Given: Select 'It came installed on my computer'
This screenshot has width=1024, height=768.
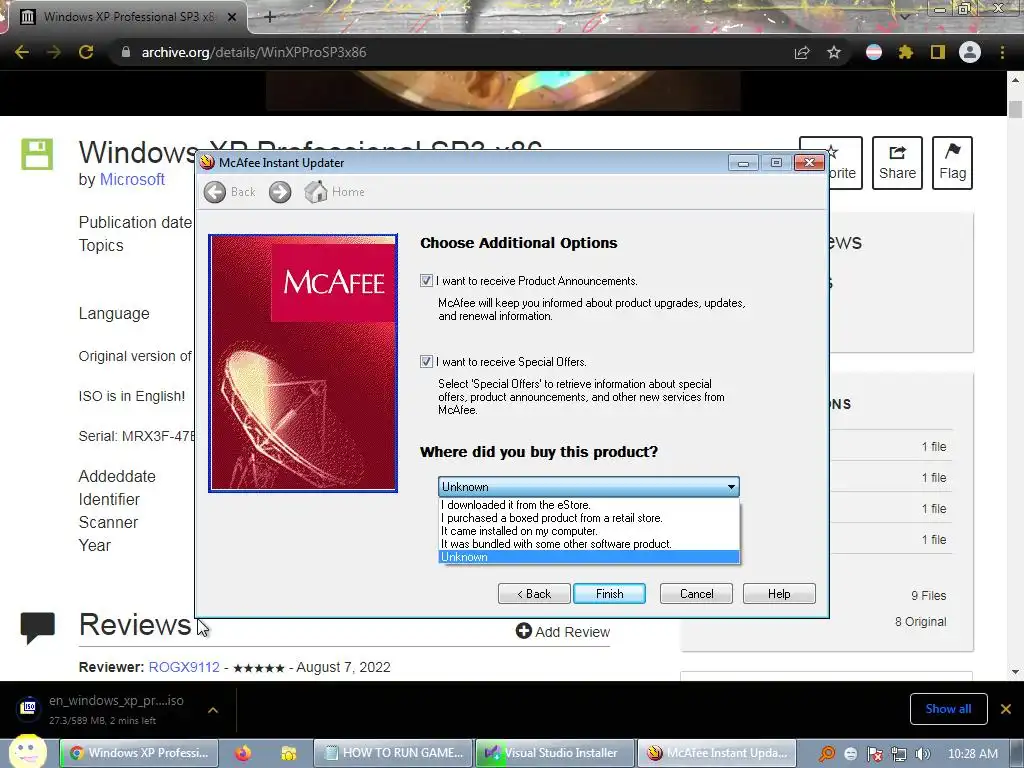Looking at the screenshot, I should click(588, 531).
